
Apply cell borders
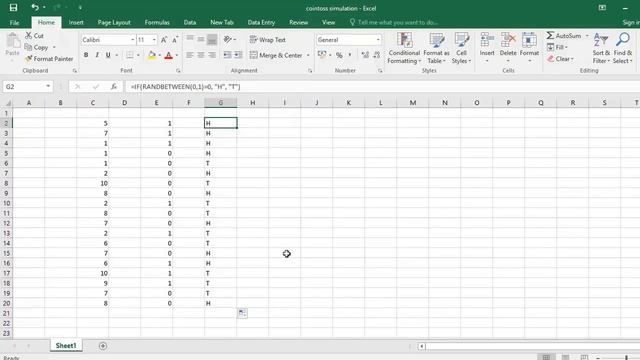click(129, 55)
